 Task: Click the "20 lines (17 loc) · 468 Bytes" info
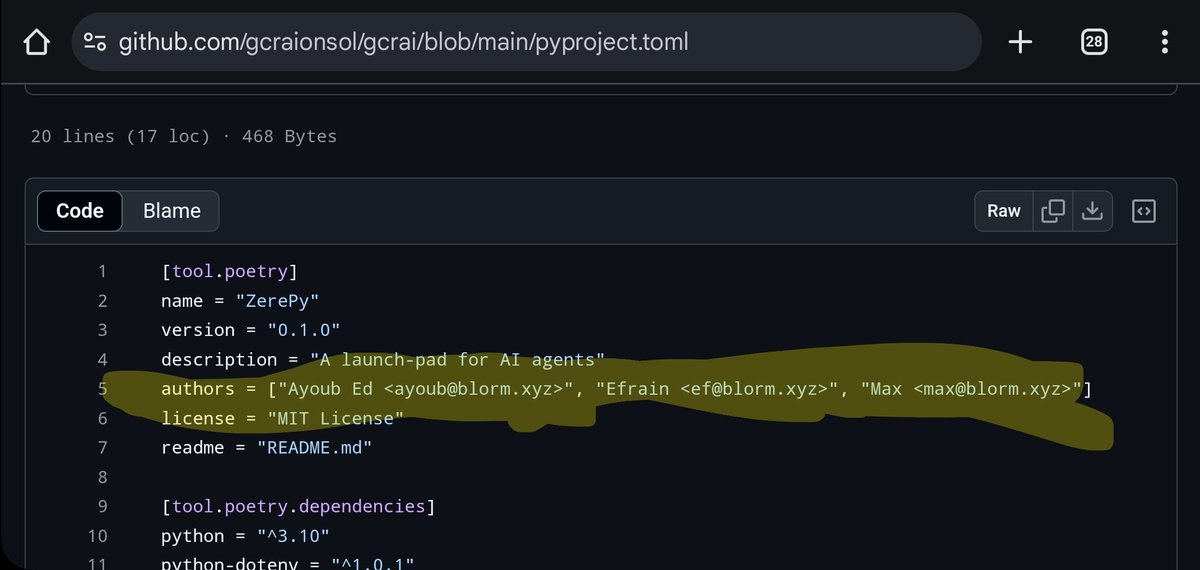click(x=184, y=136)
